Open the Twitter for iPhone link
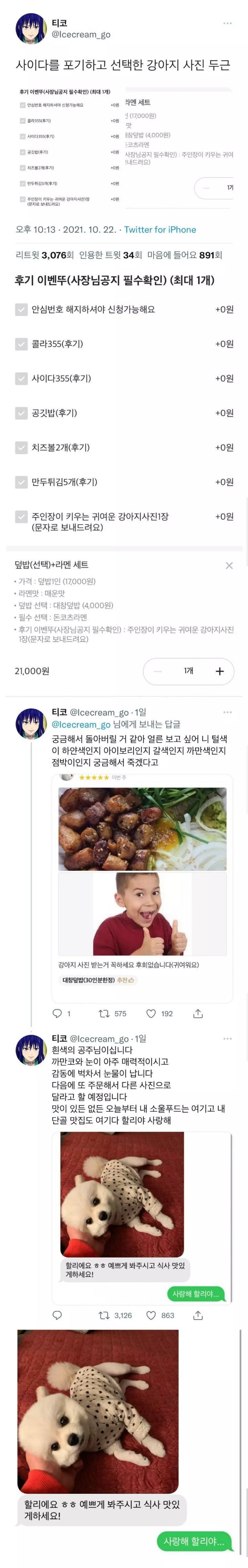Image resolution: width=248 pixels, height=1568 pixels. click(160, 230)
